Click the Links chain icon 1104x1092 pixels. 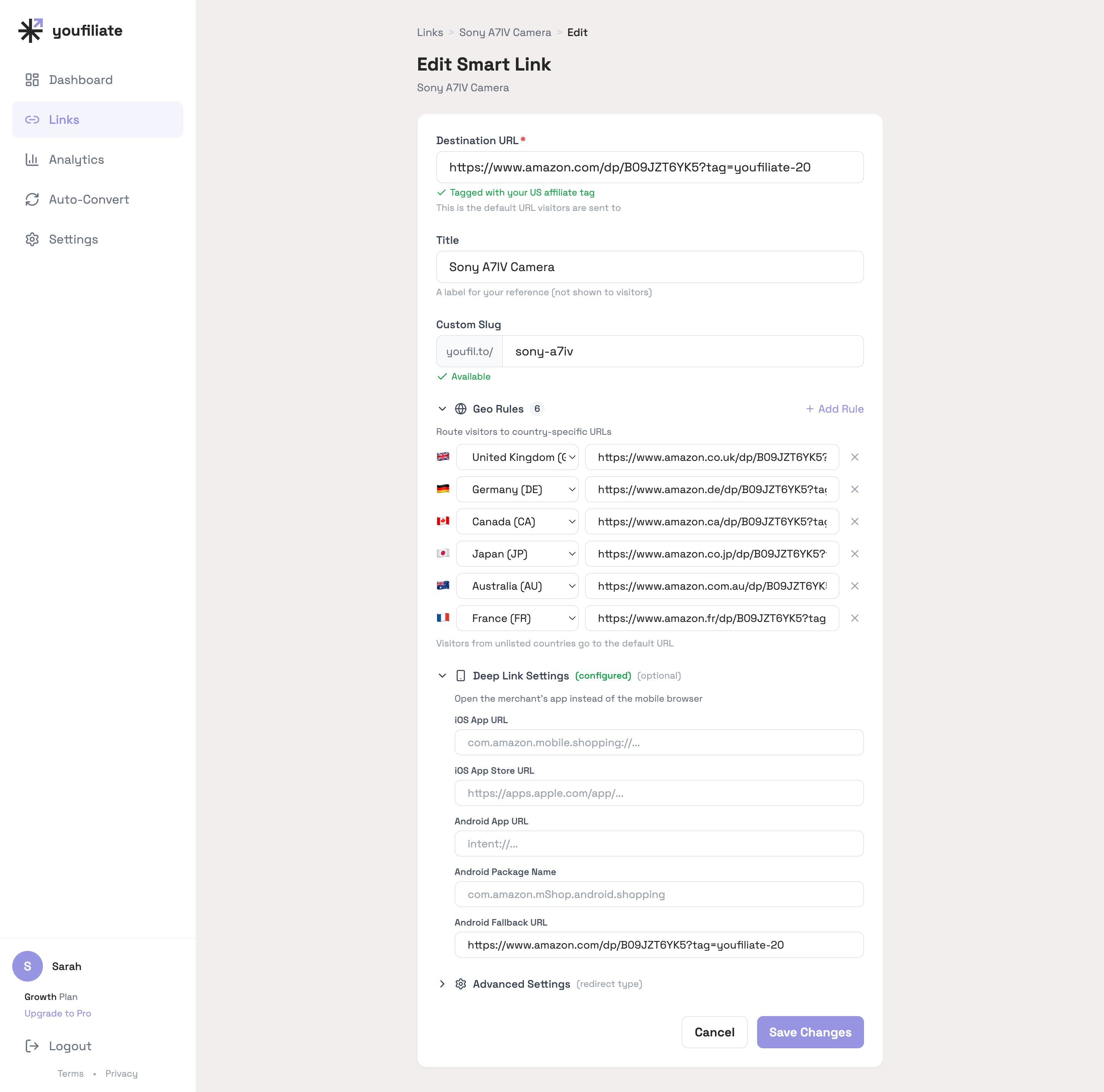coord(32,119)
